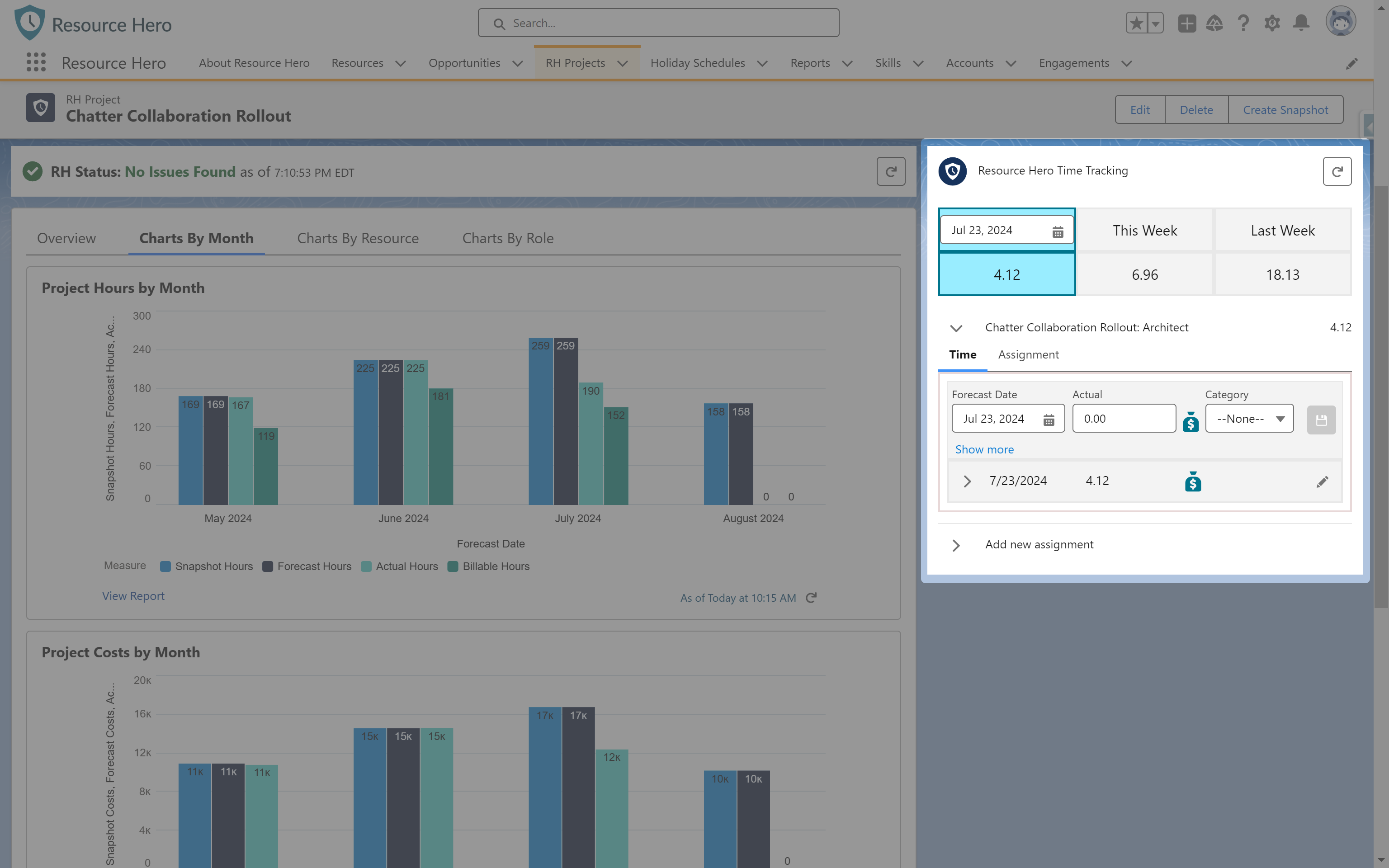1389x868 pixels.
Task: Select the Last Week cell
Action: coord(1282,230)
